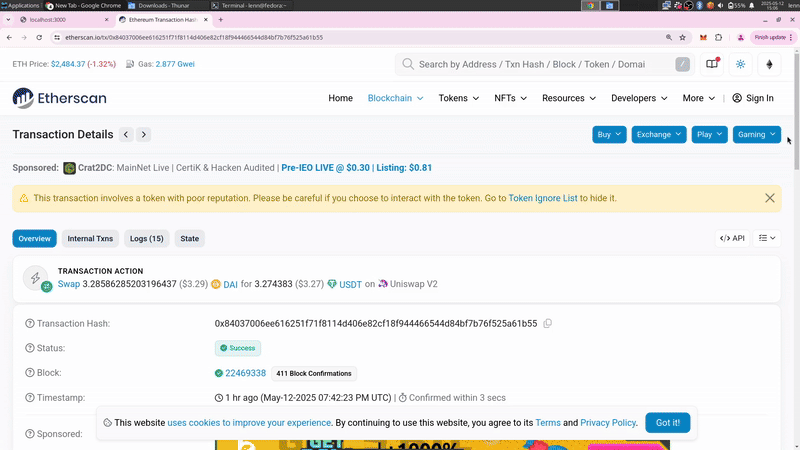The image size is (800, 450).
Task: Click the 2.877 Gwei gas link
Action: [175, 64]
